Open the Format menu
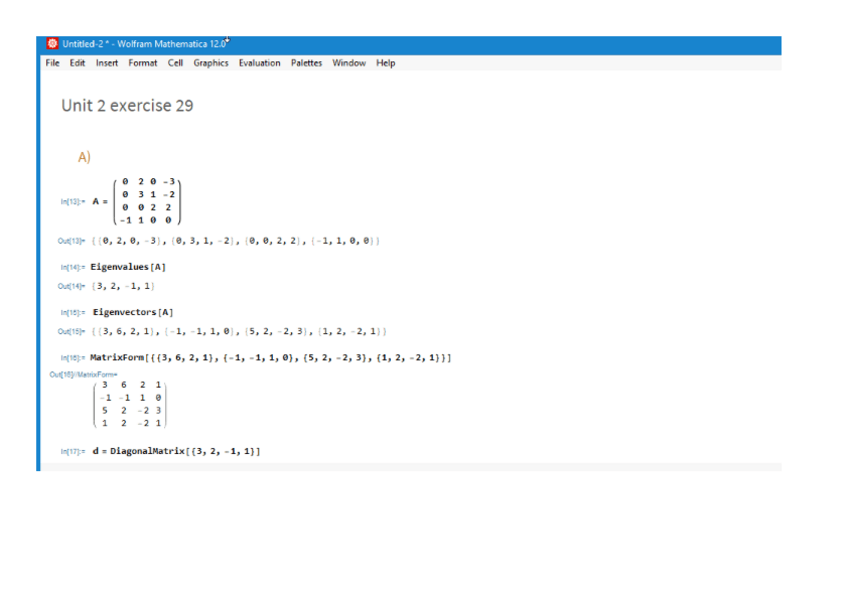This screenshot has width=848, height=599. click(143, 63)
